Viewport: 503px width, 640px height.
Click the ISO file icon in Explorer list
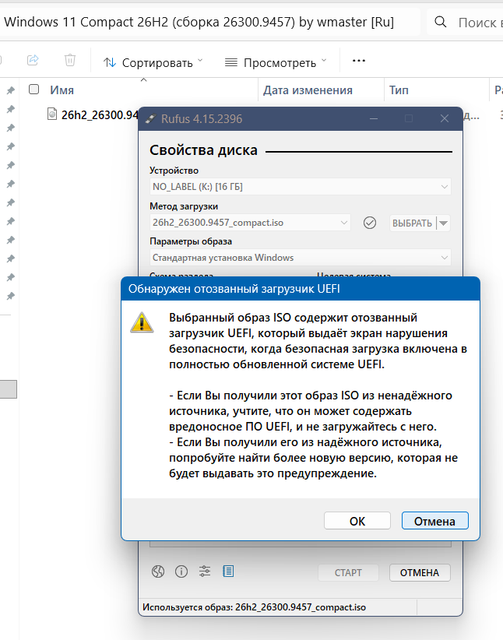52,114
